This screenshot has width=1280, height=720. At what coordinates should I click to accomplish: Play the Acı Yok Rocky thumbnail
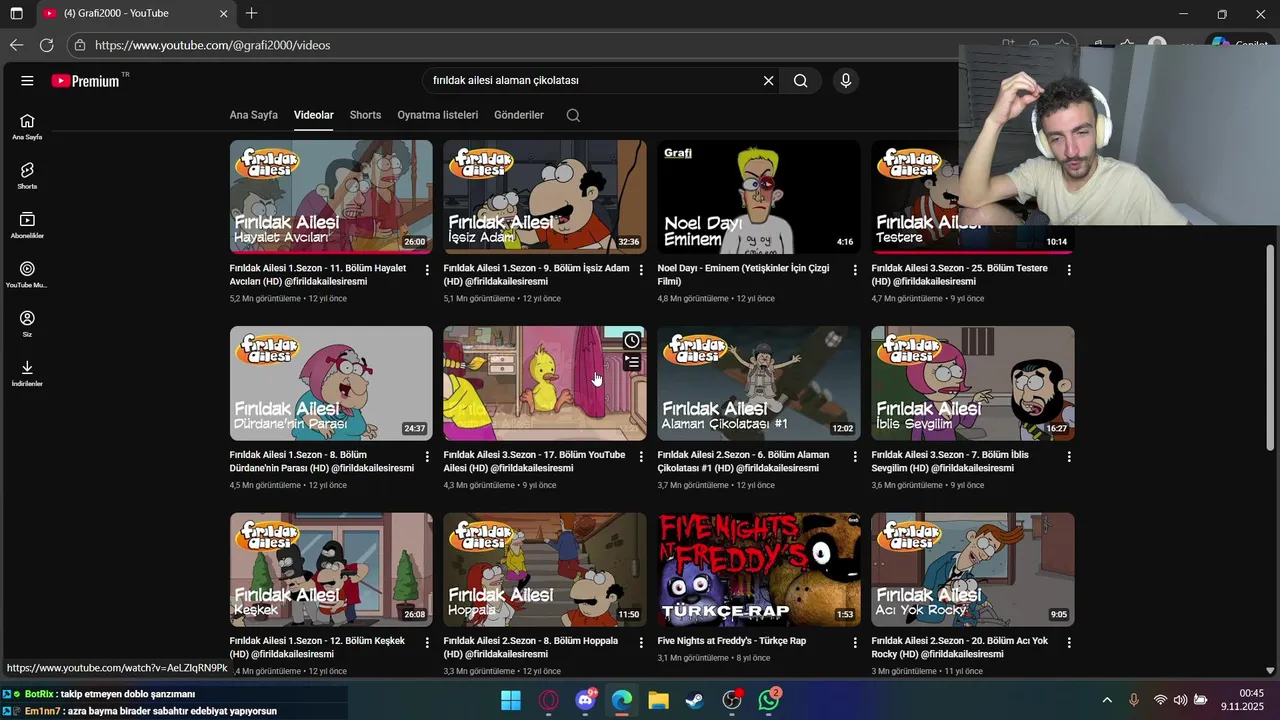(973, 570)
